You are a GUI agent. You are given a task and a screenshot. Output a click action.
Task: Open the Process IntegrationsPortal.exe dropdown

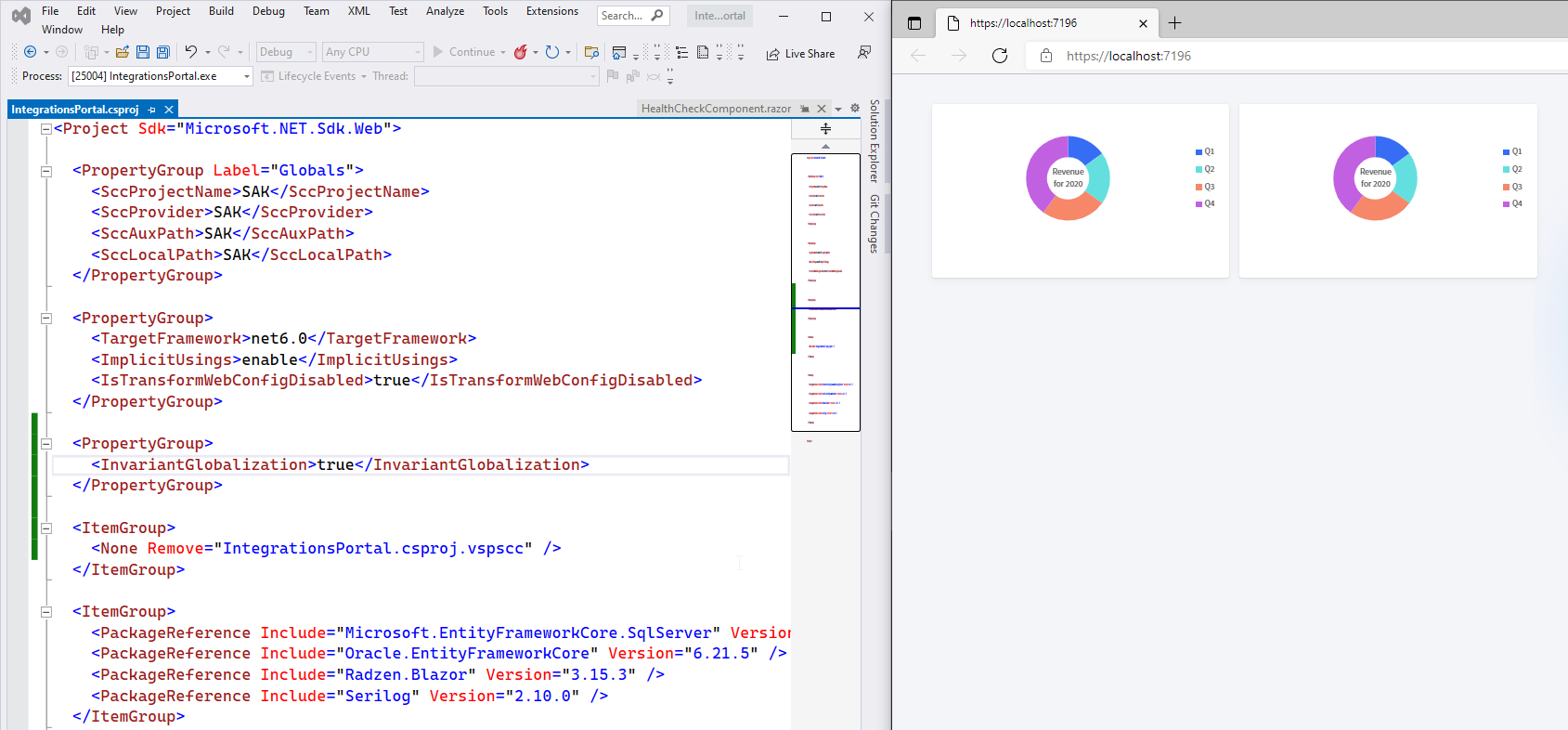point(161,76)
